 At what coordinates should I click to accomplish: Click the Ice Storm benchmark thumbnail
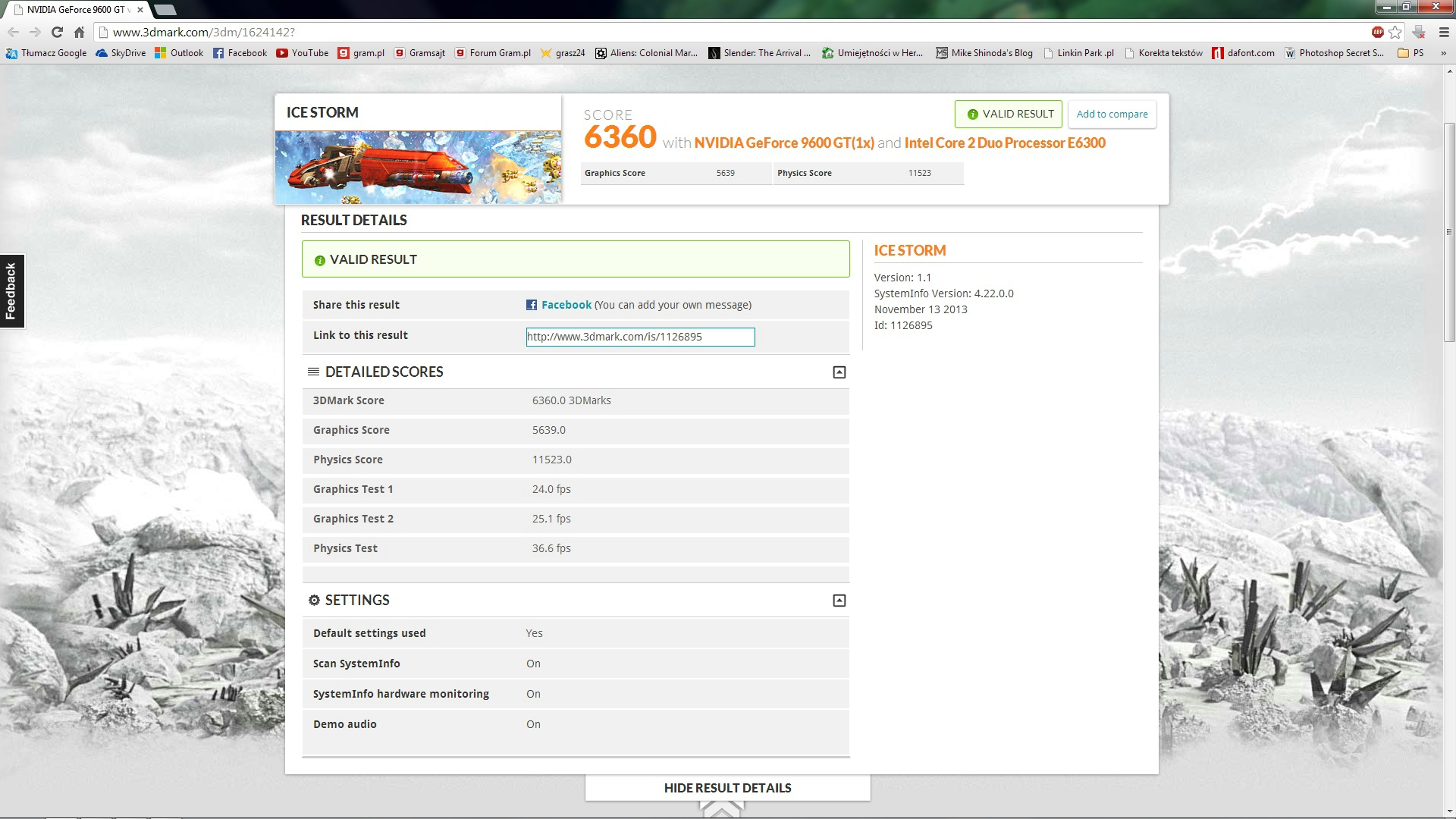pos(418,167)
